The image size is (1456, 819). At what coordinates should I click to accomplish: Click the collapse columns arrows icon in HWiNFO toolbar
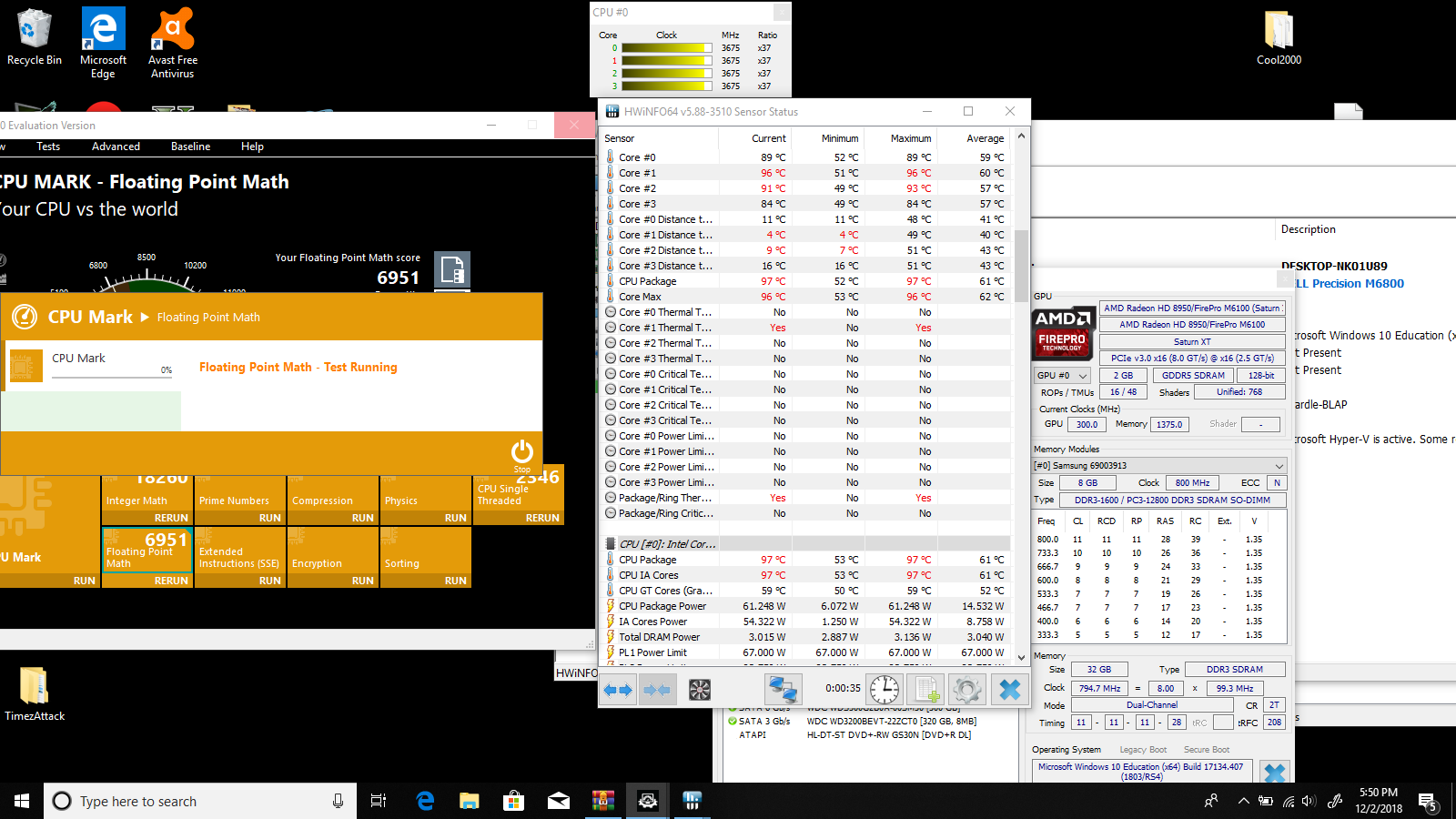(x=656, y=690)
